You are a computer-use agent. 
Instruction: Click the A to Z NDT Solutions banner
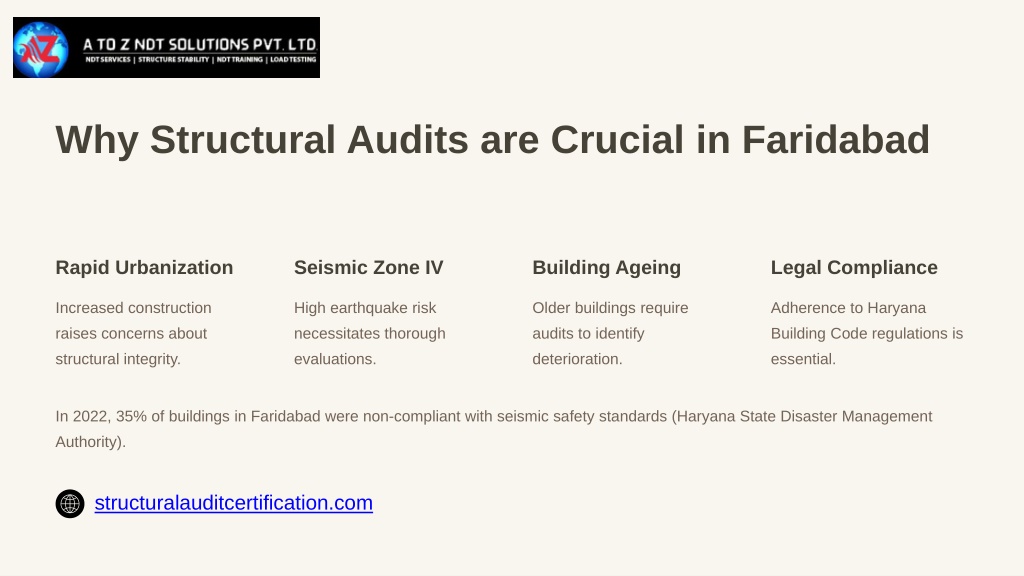tap(167, 48)
